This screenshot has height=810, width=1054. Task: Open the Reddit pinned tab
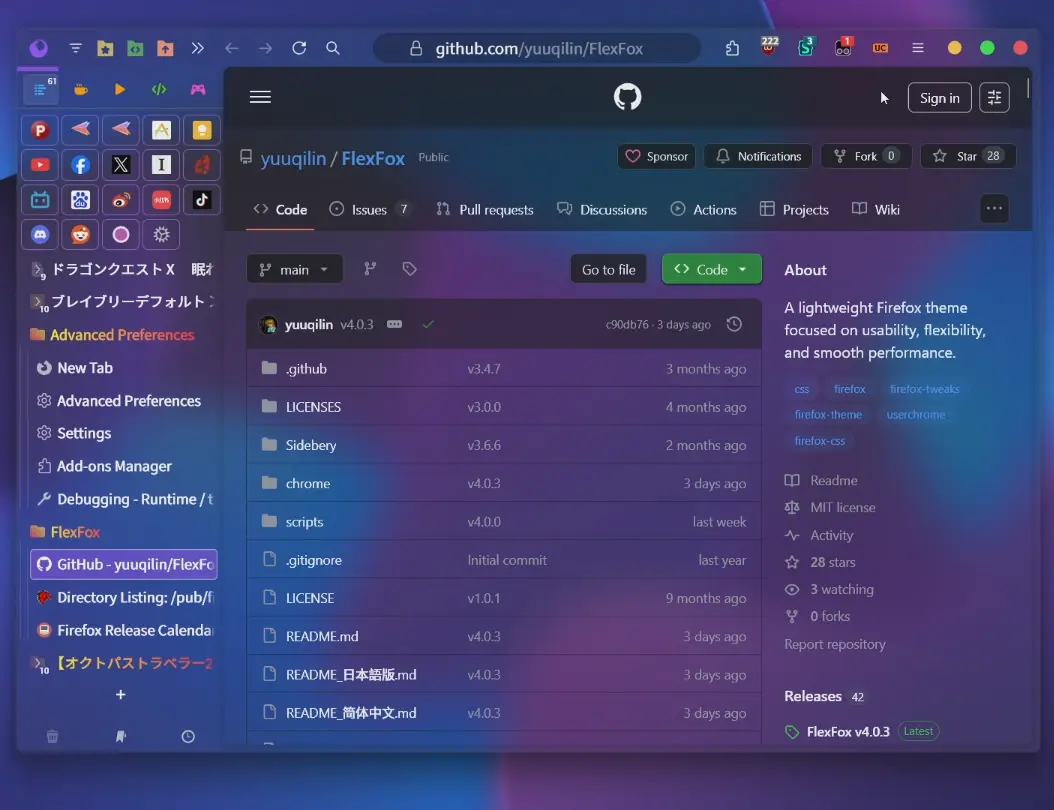coord(80,234)
